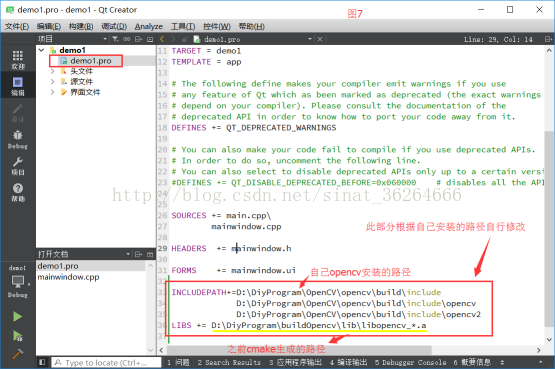Close the demo1.pro document with the X

(320, 39)
